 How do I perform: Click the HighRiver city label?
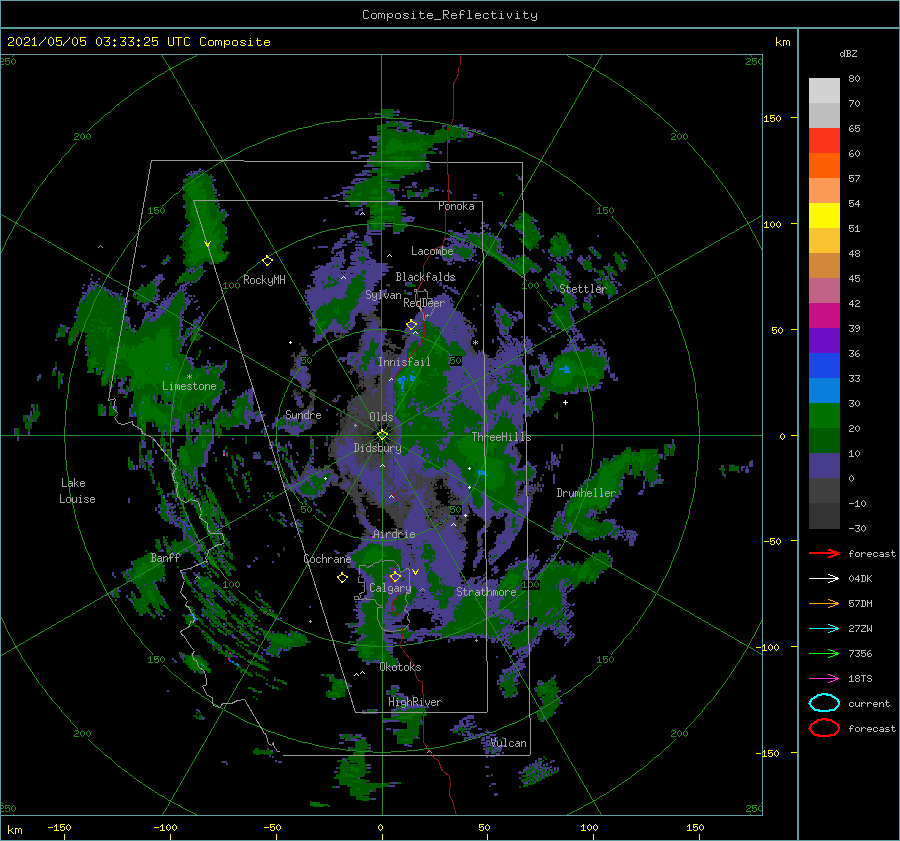pyautogui.click(x=415, y=702)
